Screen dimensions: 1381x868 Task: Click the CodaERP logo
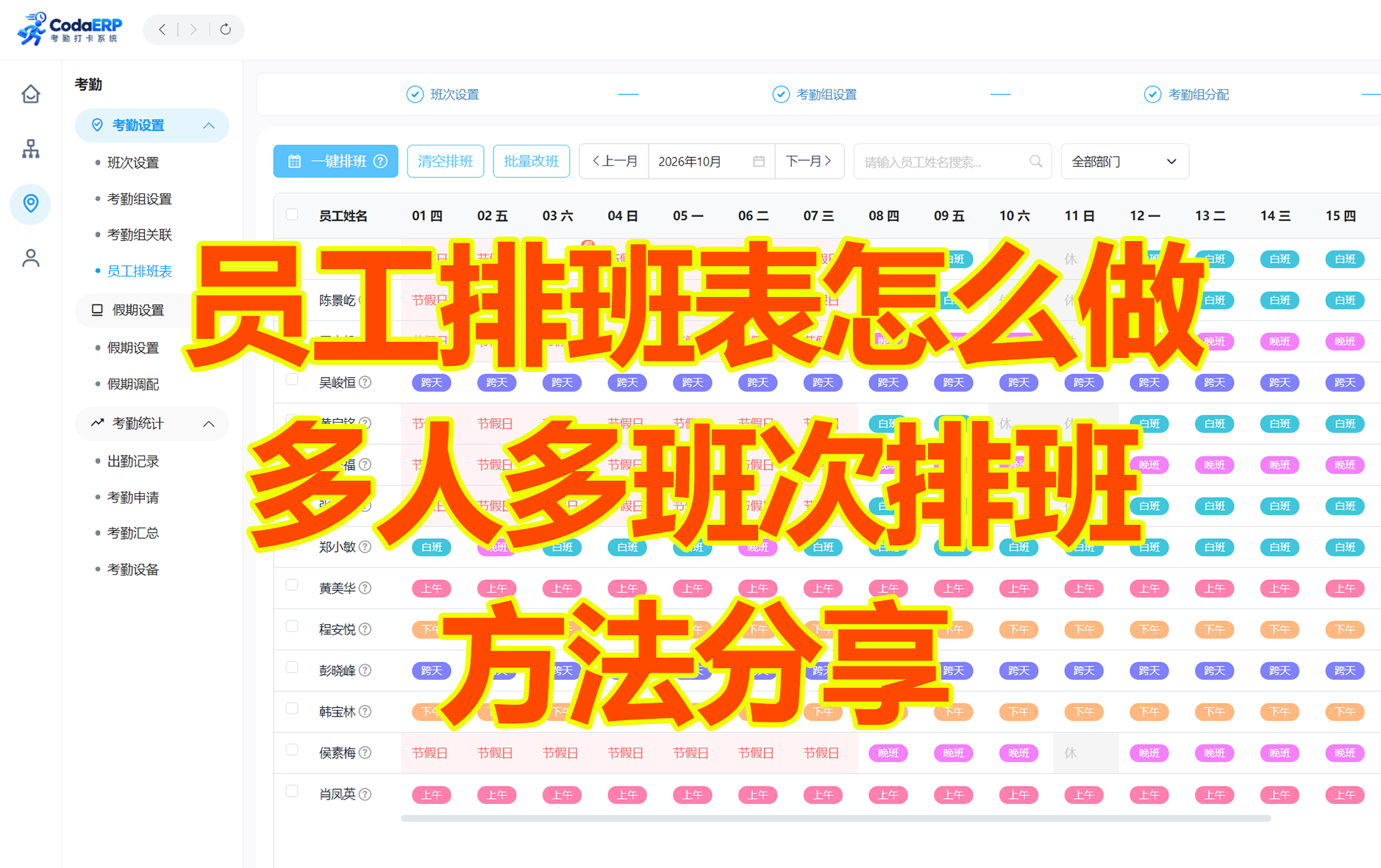(x=70, y=28)
